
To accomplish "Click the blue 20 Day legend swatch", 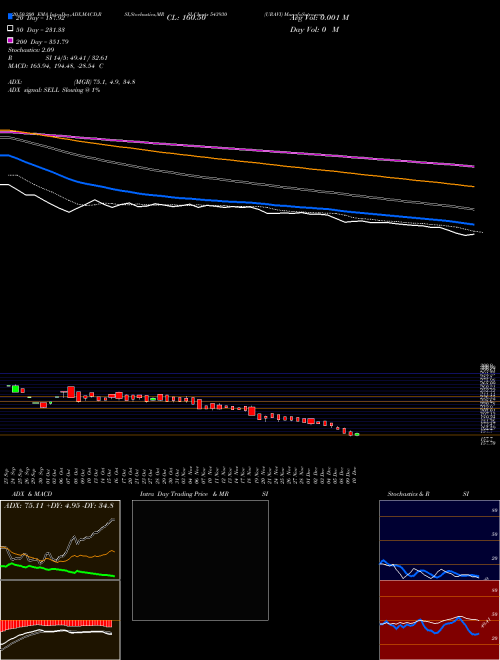I will [x=10, y=17].
